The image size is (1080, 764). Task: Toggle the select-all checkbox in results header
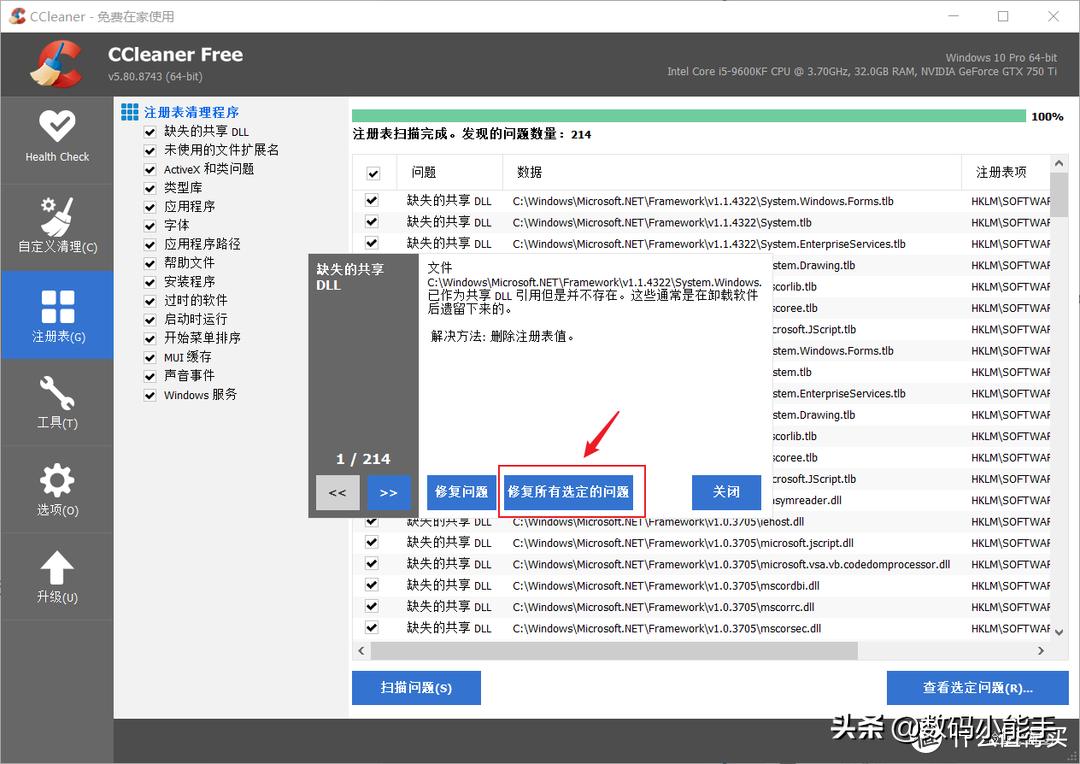pyautogui.click(x=372, y=172)
